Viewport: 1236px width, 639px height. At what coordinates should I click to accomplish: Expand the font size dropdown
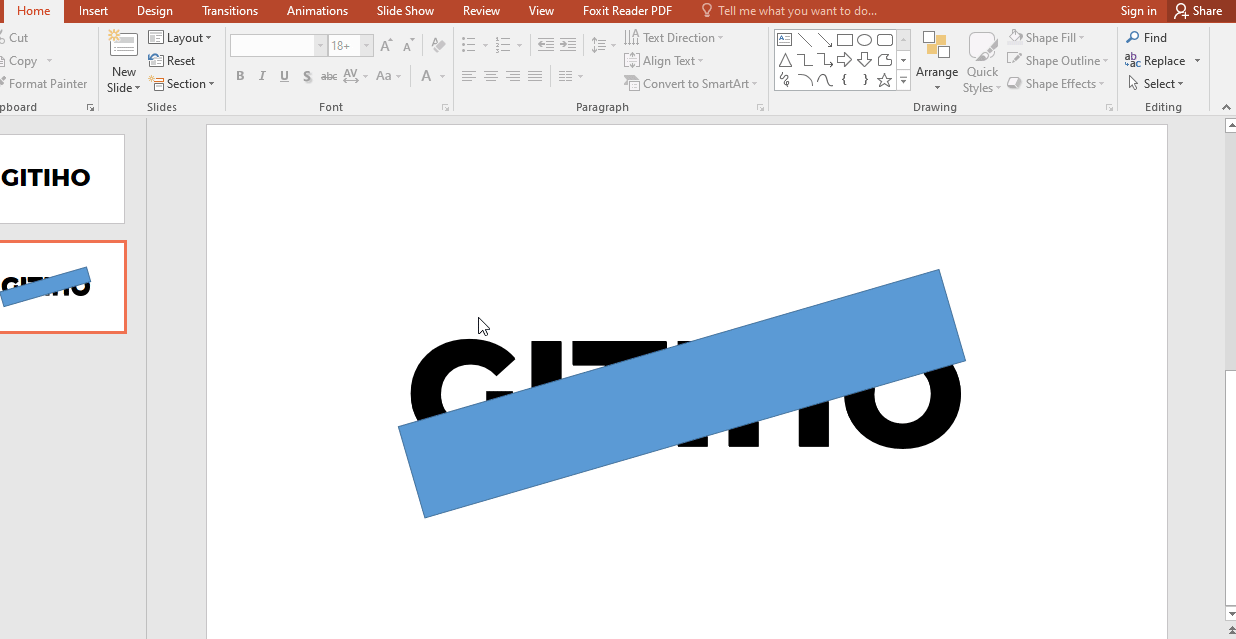tap(365, 45)
